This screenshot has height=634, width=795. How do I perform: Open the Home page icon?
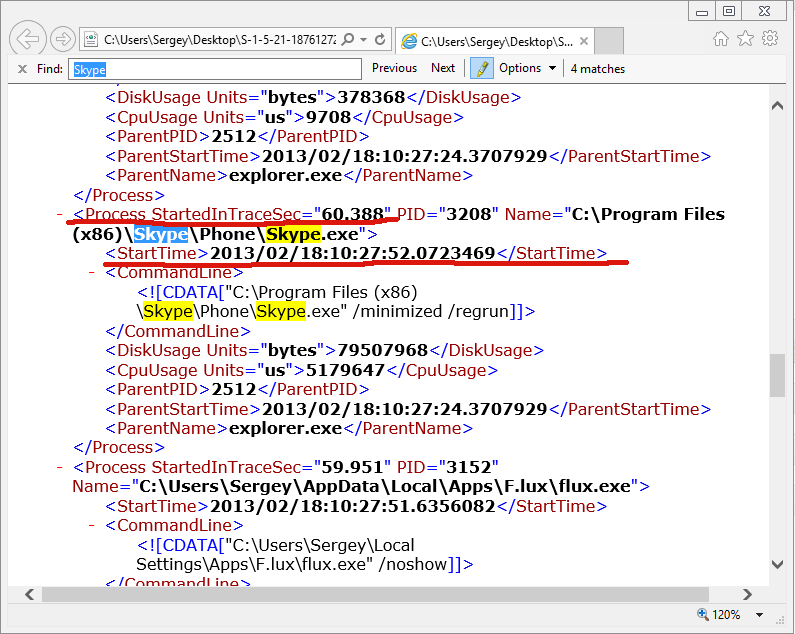(720, 39)
